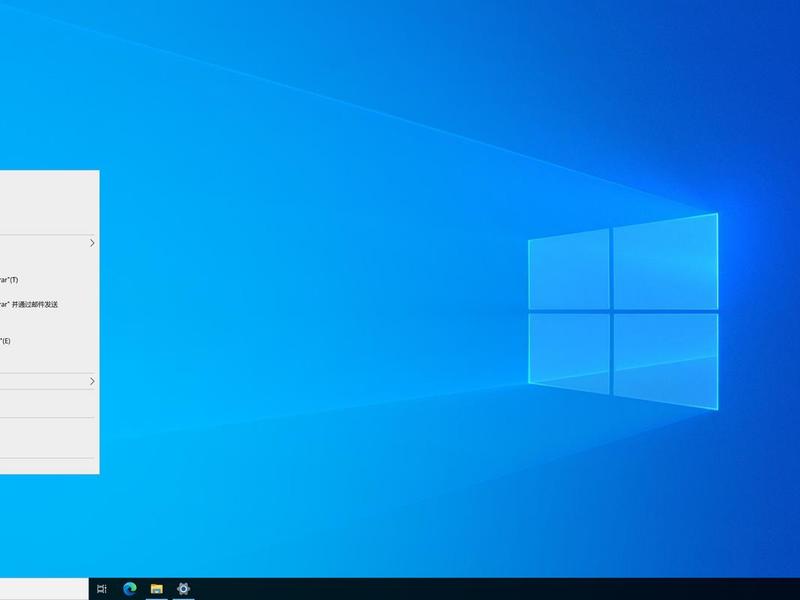
Task: Expand the submenu arrow above the rar(T) entry
Action: coord(92,243)
